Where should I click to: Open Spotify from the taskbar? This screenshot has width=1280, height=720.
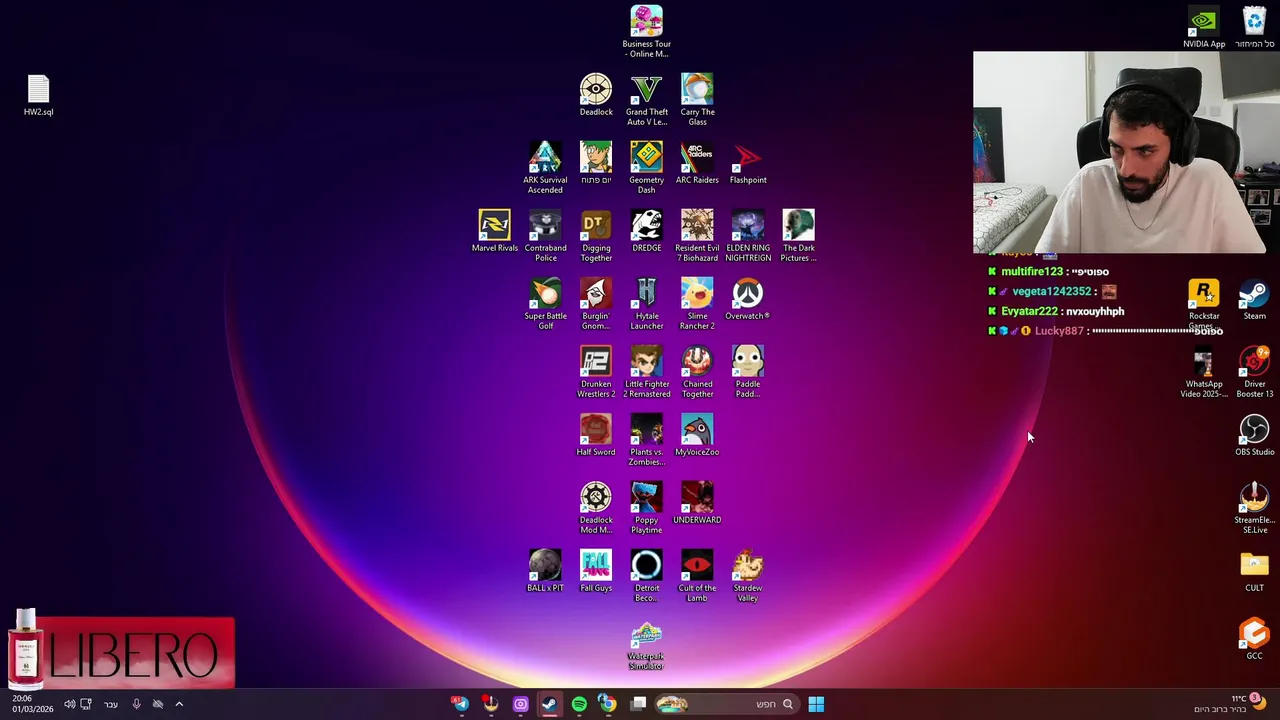[579, 704]
